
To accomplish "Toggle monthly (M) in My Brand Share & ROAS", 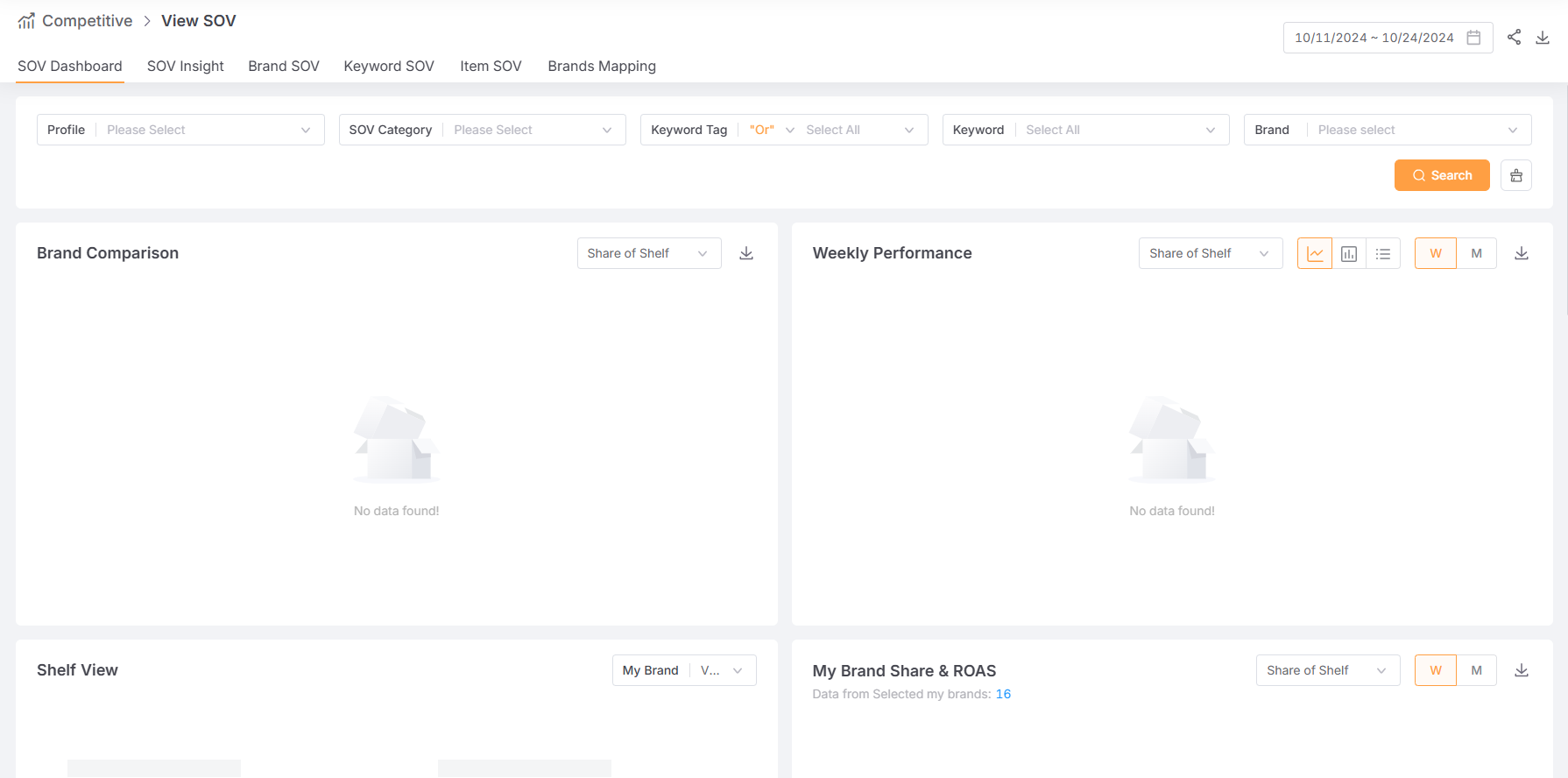I will click(1476, 670).
